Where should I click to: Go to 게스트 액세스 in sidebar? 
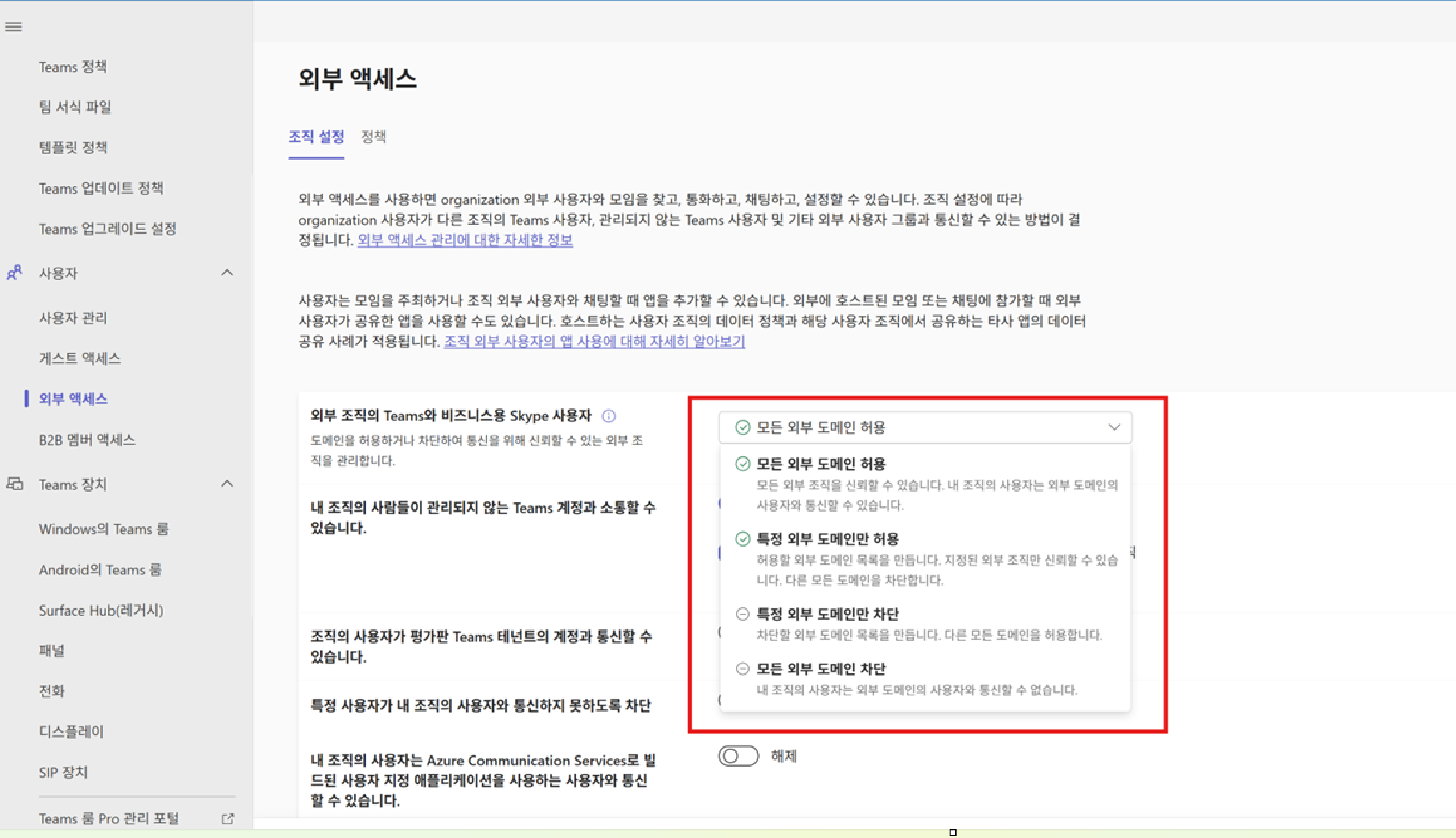pos(79,358)
